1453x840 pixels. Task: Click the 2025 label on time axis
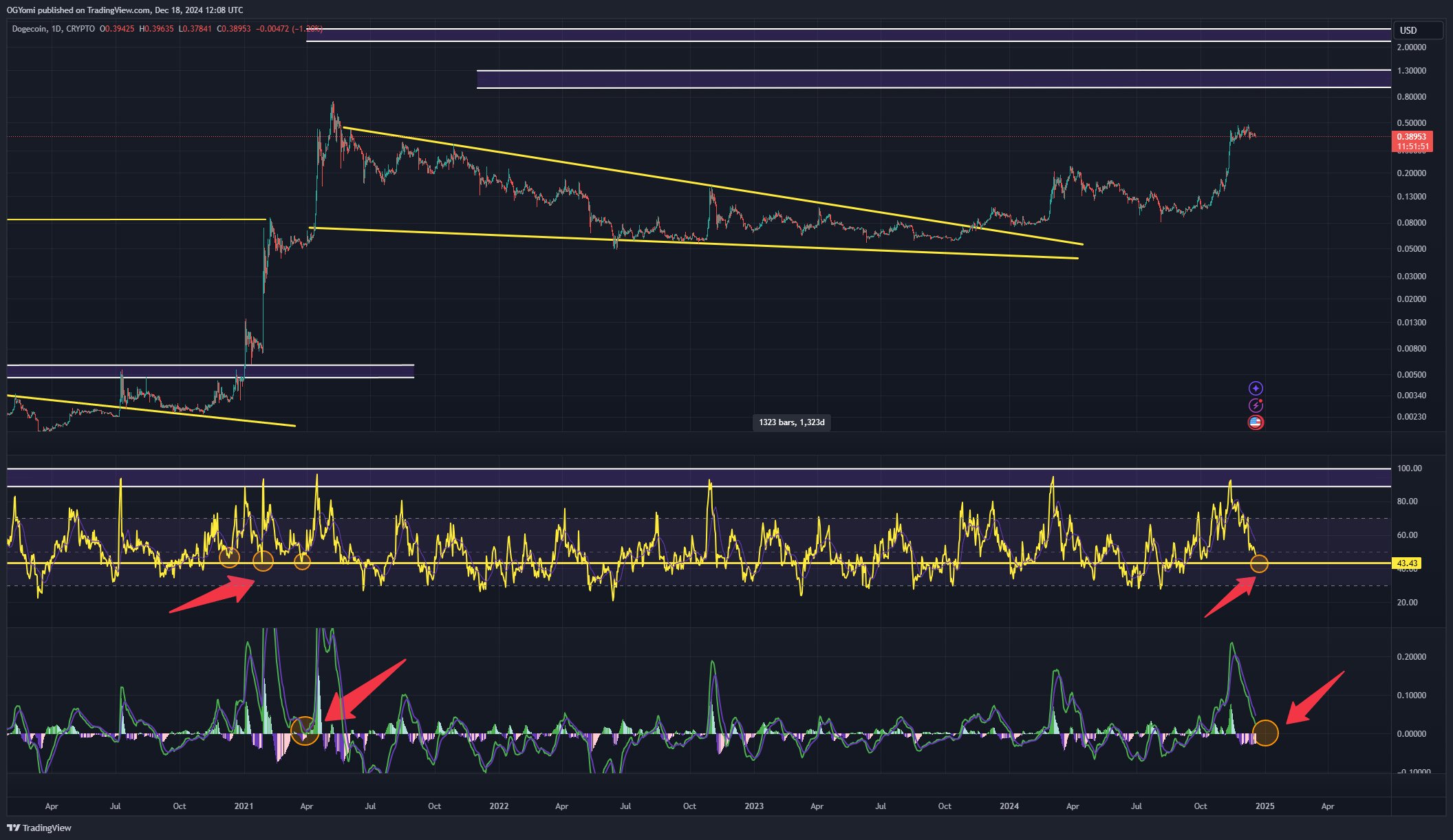1264,806
